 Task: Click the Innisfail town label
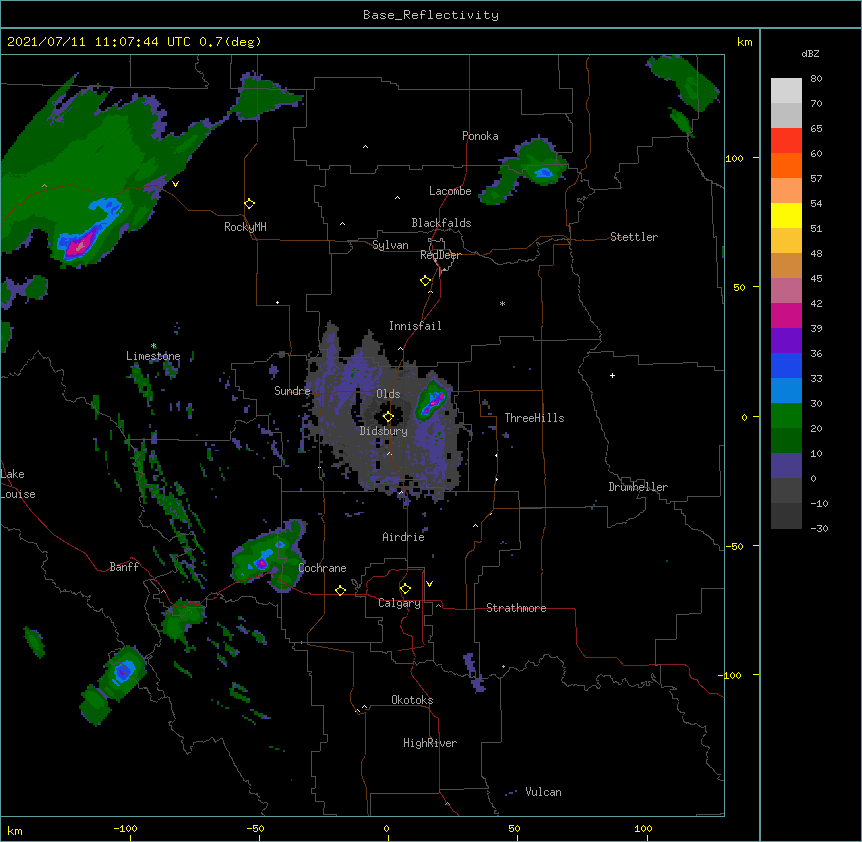pyautogui.click(x=415, y=326)
